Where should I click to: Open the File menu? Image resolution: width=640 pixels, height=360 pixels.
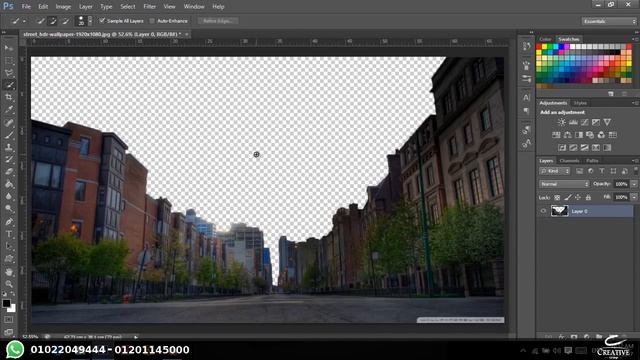coord(26,7)
